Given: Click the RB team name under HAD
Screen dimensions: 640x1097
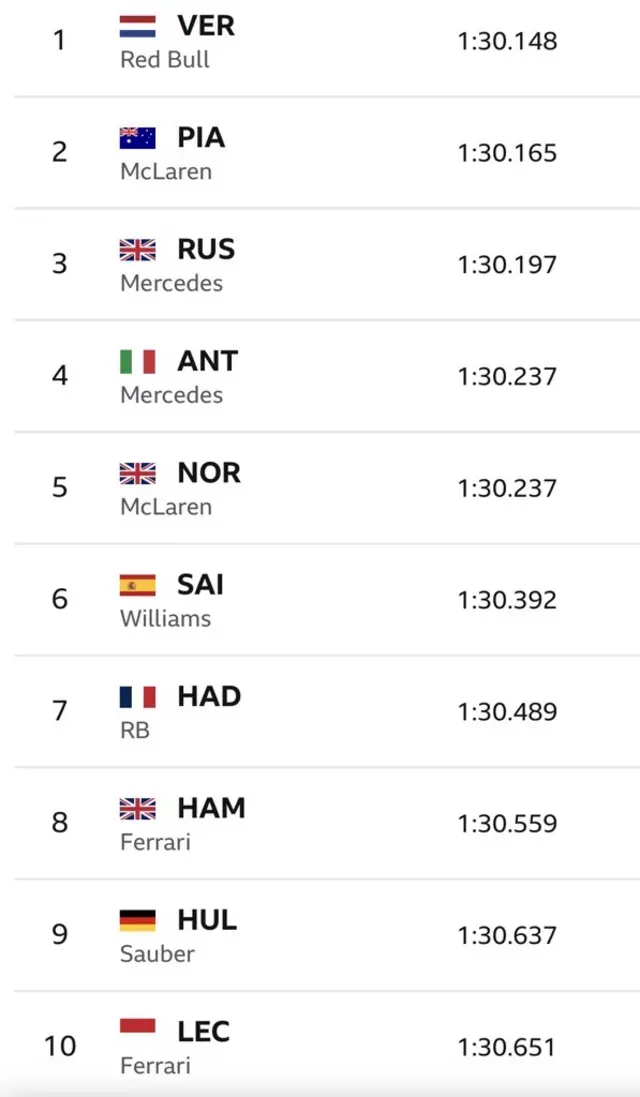Looking at the screenshot, I should pos(135,731).
